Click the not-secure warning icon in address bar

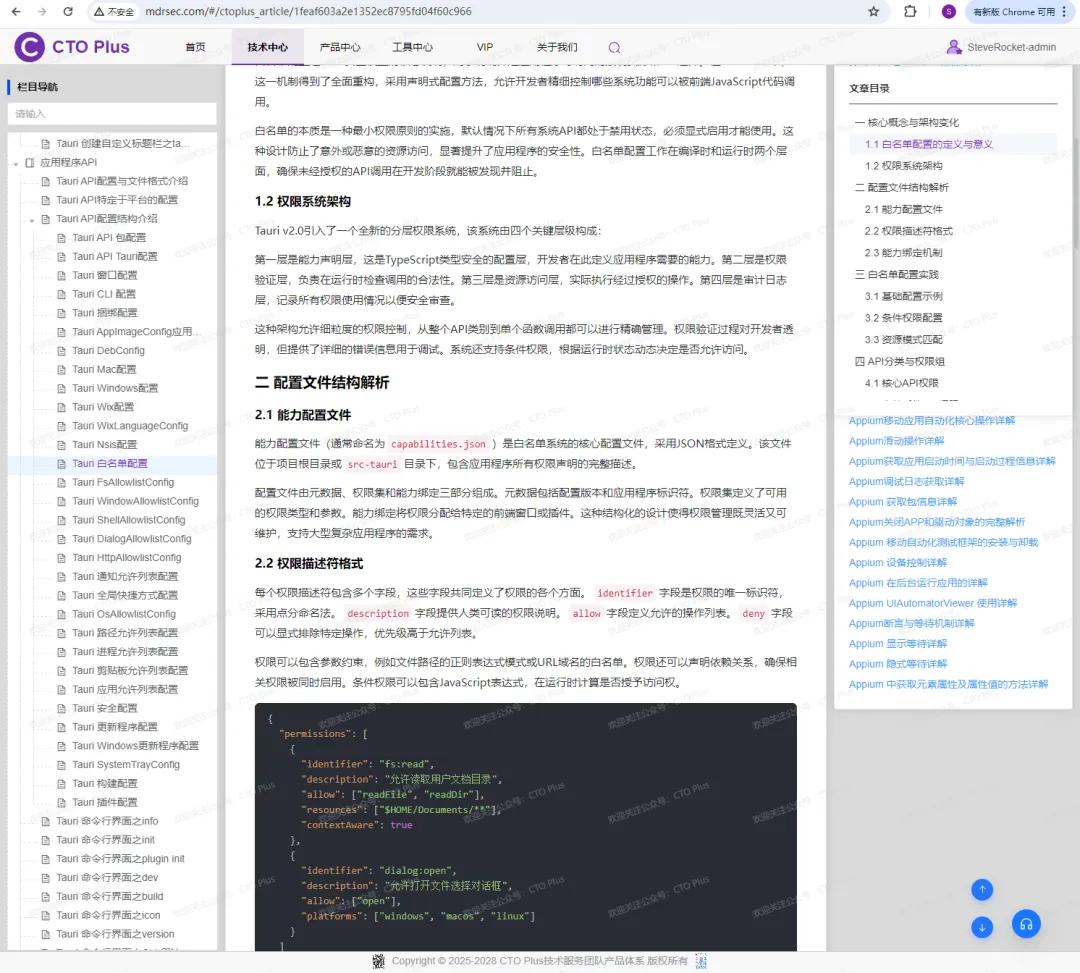coord(99,12)
